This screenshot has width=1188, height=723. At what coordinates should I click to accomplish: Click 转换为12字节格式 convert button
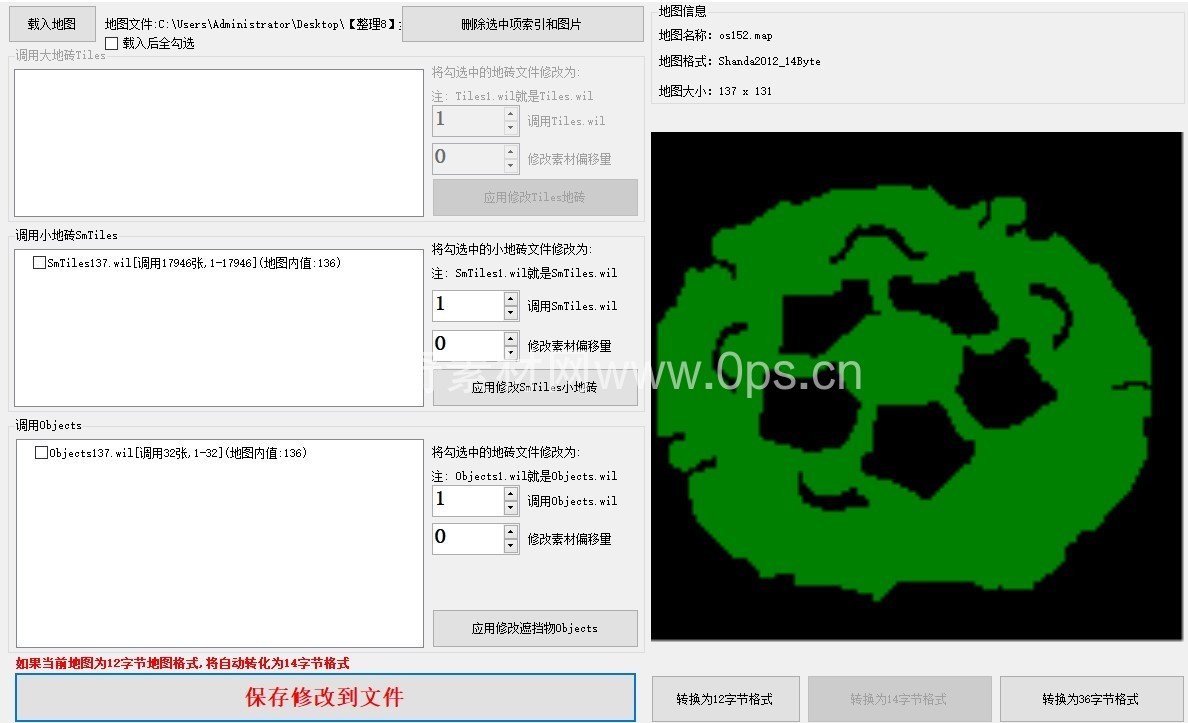click(724, 699)
